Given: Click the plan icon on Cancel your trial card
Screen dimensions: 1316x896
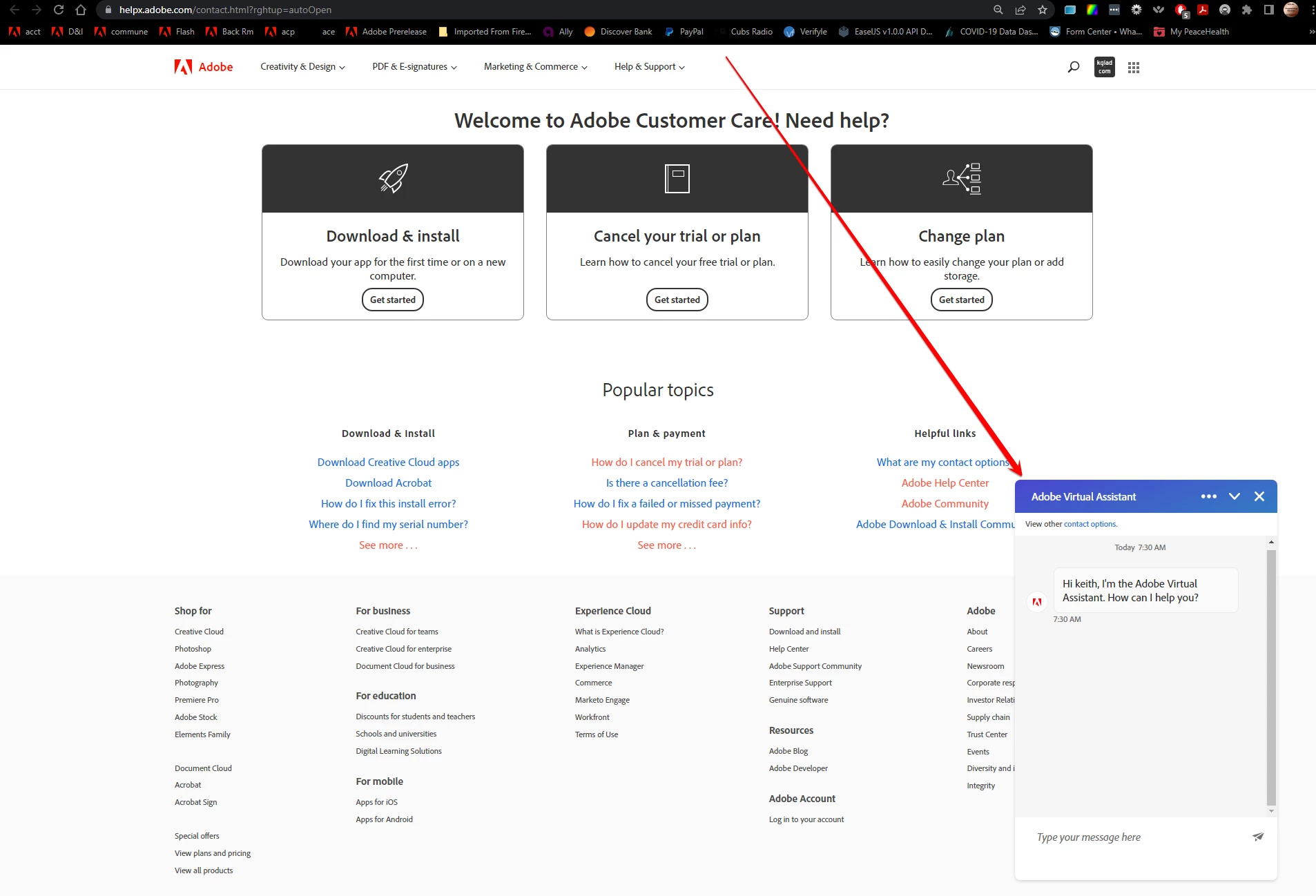Looking at the screenshot, I should 677,179.
